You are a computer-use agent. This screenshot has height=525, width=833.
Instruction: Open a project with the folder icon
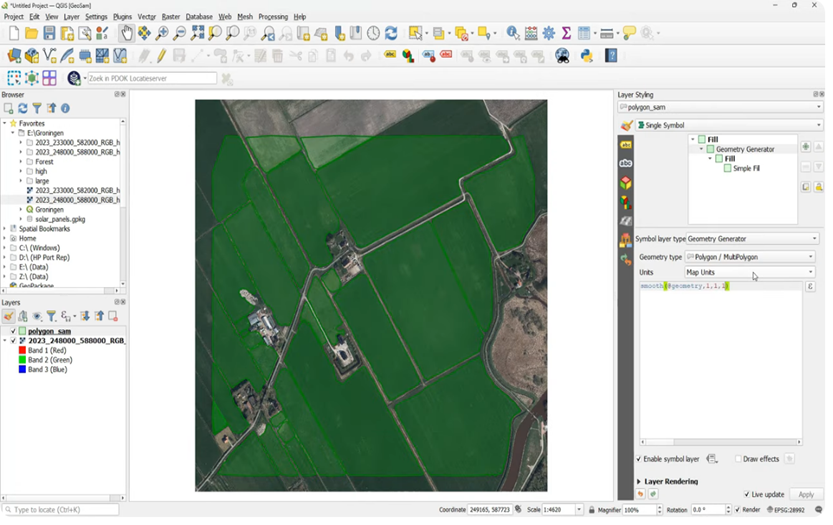click(31, 33)
